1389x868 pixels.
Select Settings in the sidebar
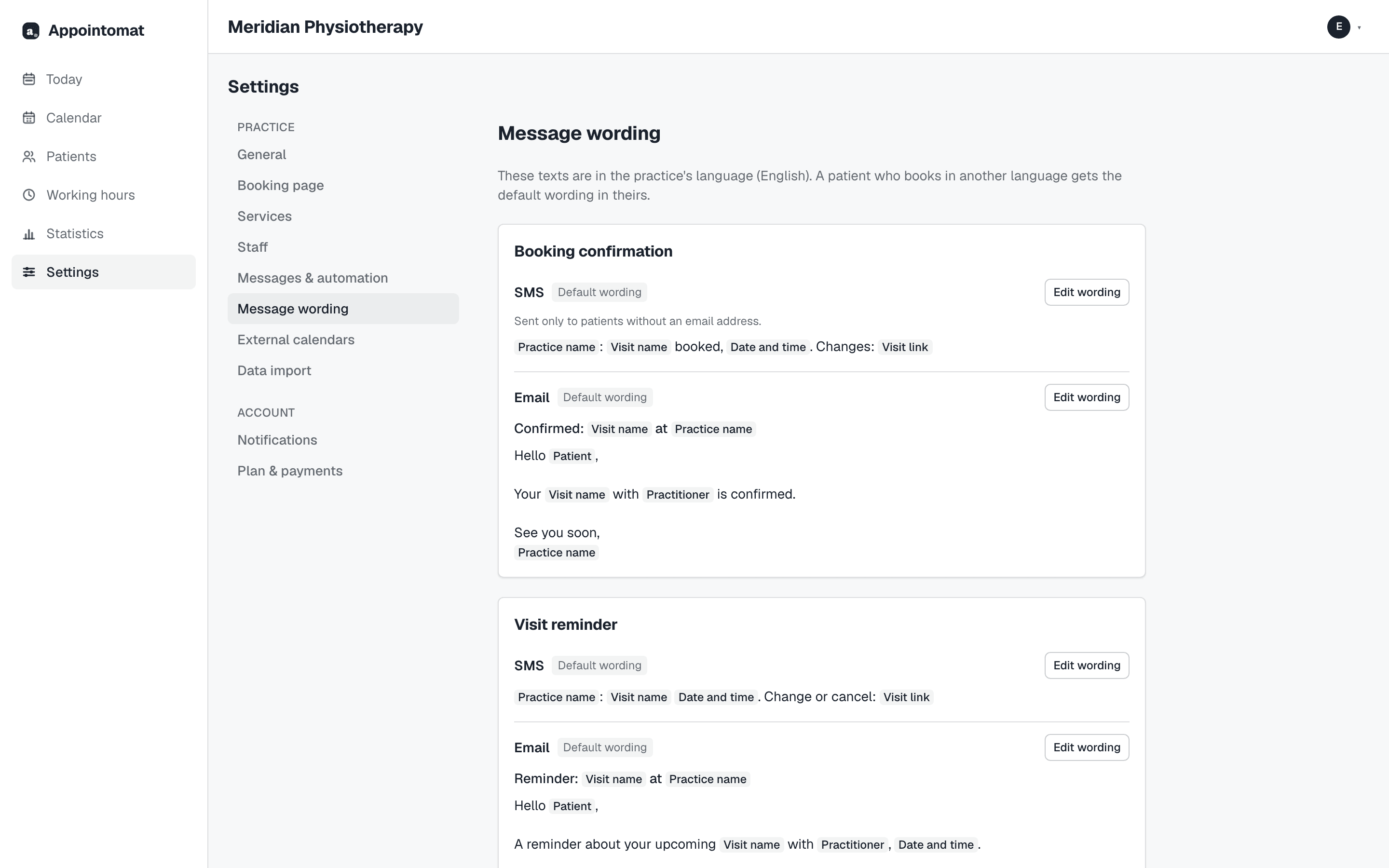[x=103, y=272]
